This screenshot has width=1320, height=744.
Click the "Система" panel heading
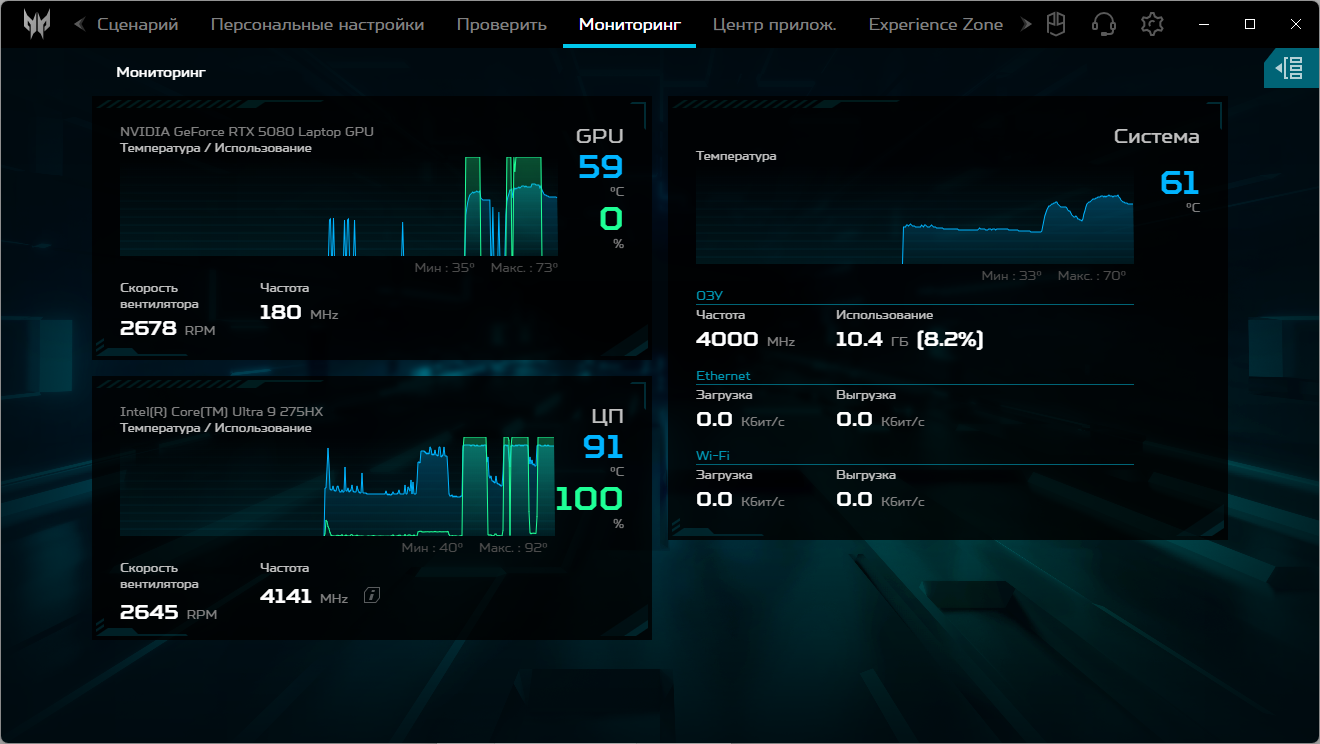click(1157, 137)
